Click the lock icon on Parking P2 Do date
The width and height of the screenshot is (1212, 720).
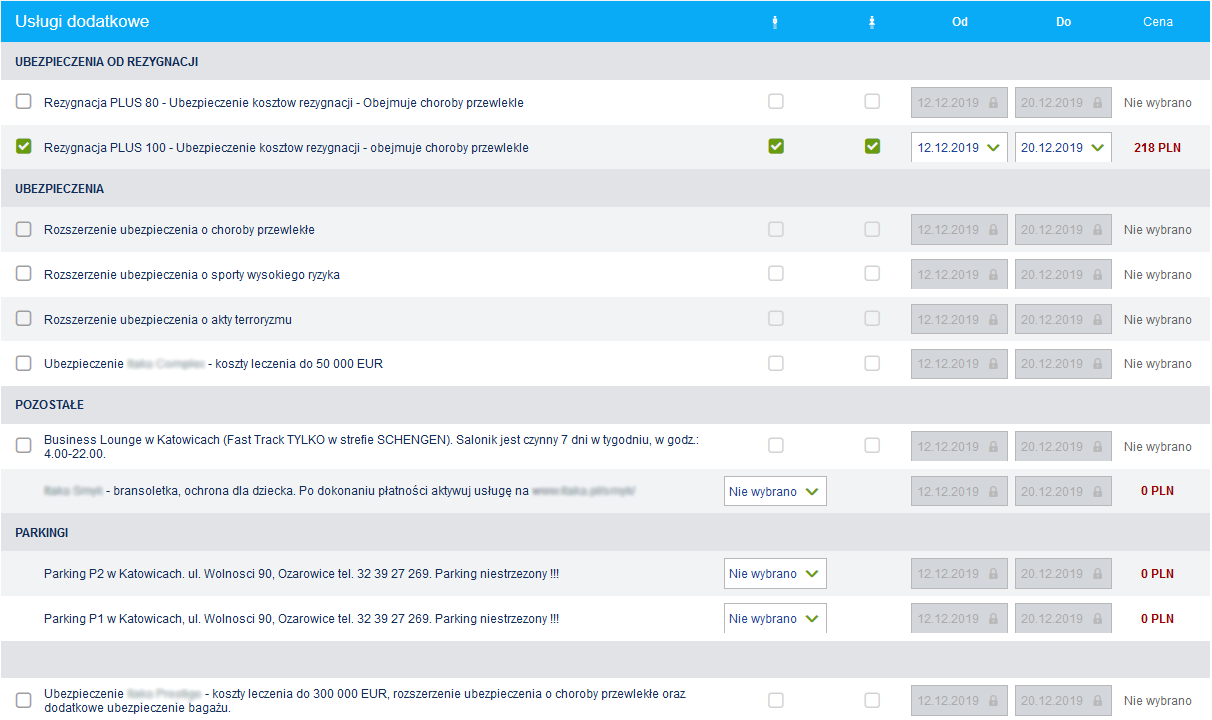(x=1100, y=573)
